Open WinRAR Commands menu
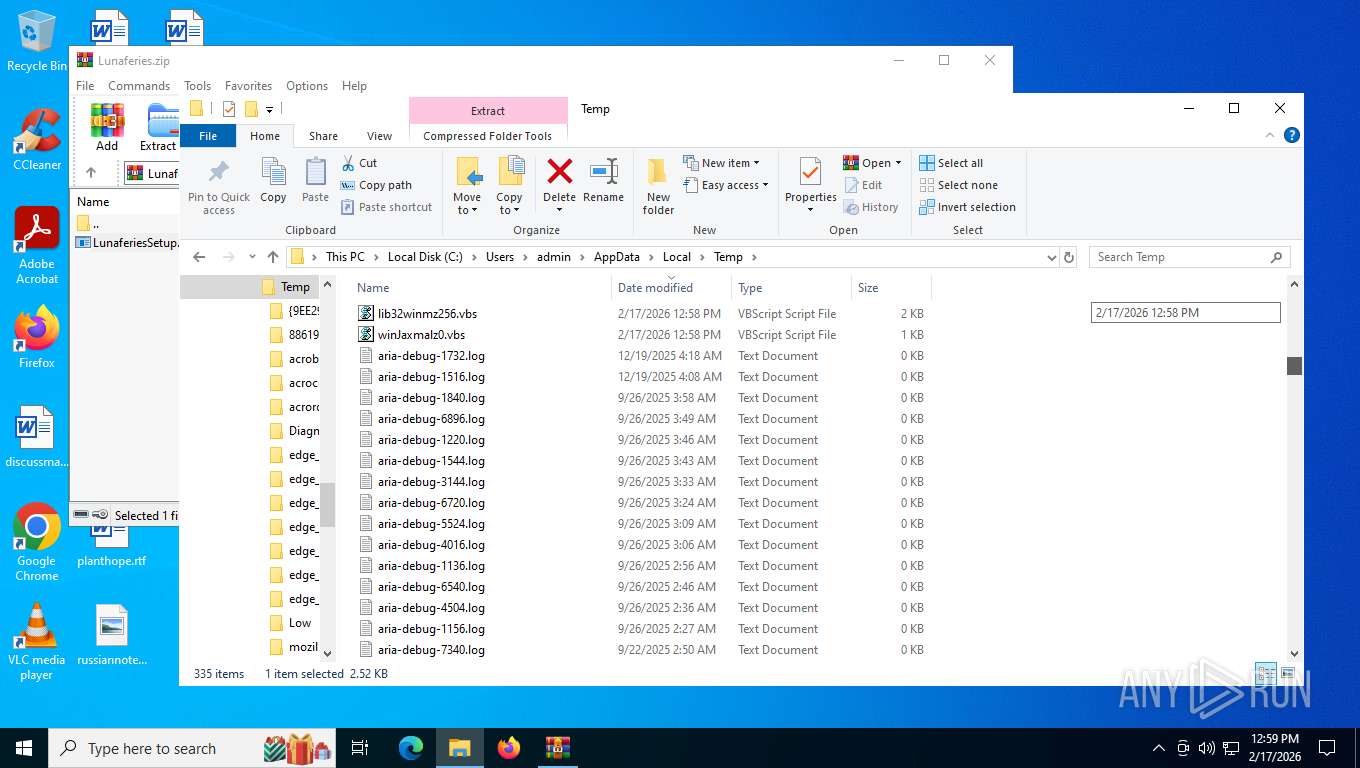The width and height of the screenshot is (1360, 768). point(139,86)
